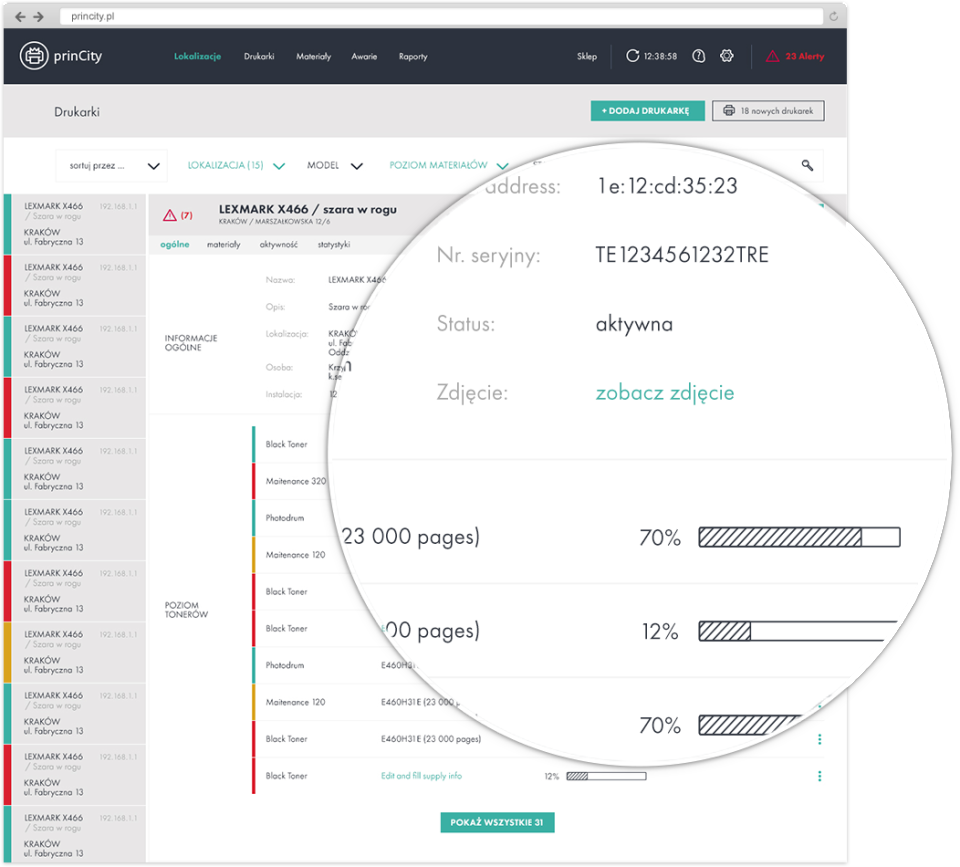This screenshot has width=960, height=867.
Task: Click status value aktywna
Action: click(634, 324)
